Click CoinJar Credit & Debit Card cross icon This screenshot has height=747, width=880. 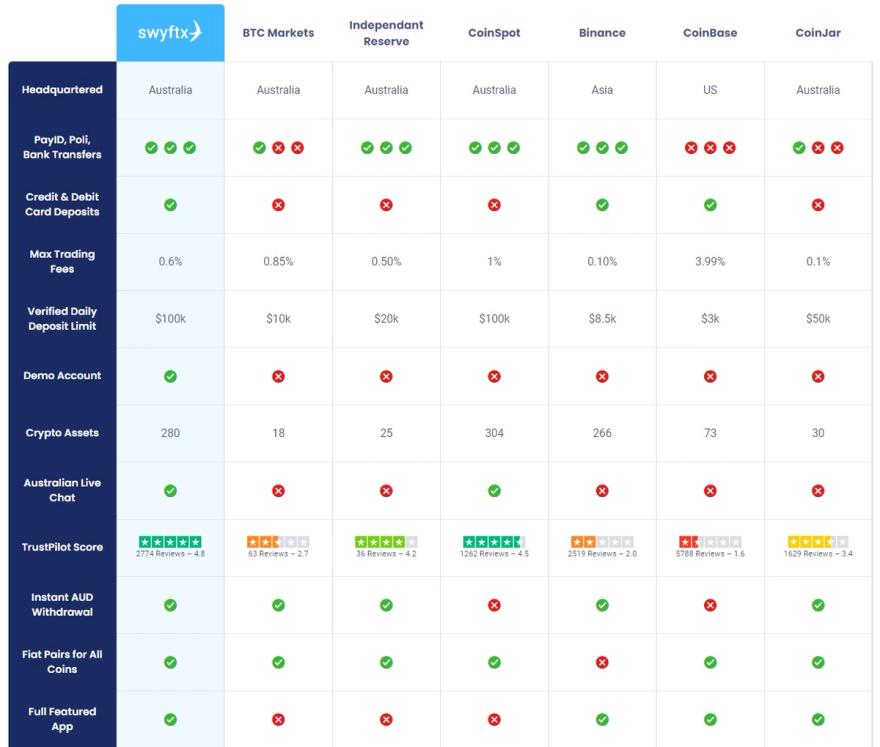tap(818, 205)
